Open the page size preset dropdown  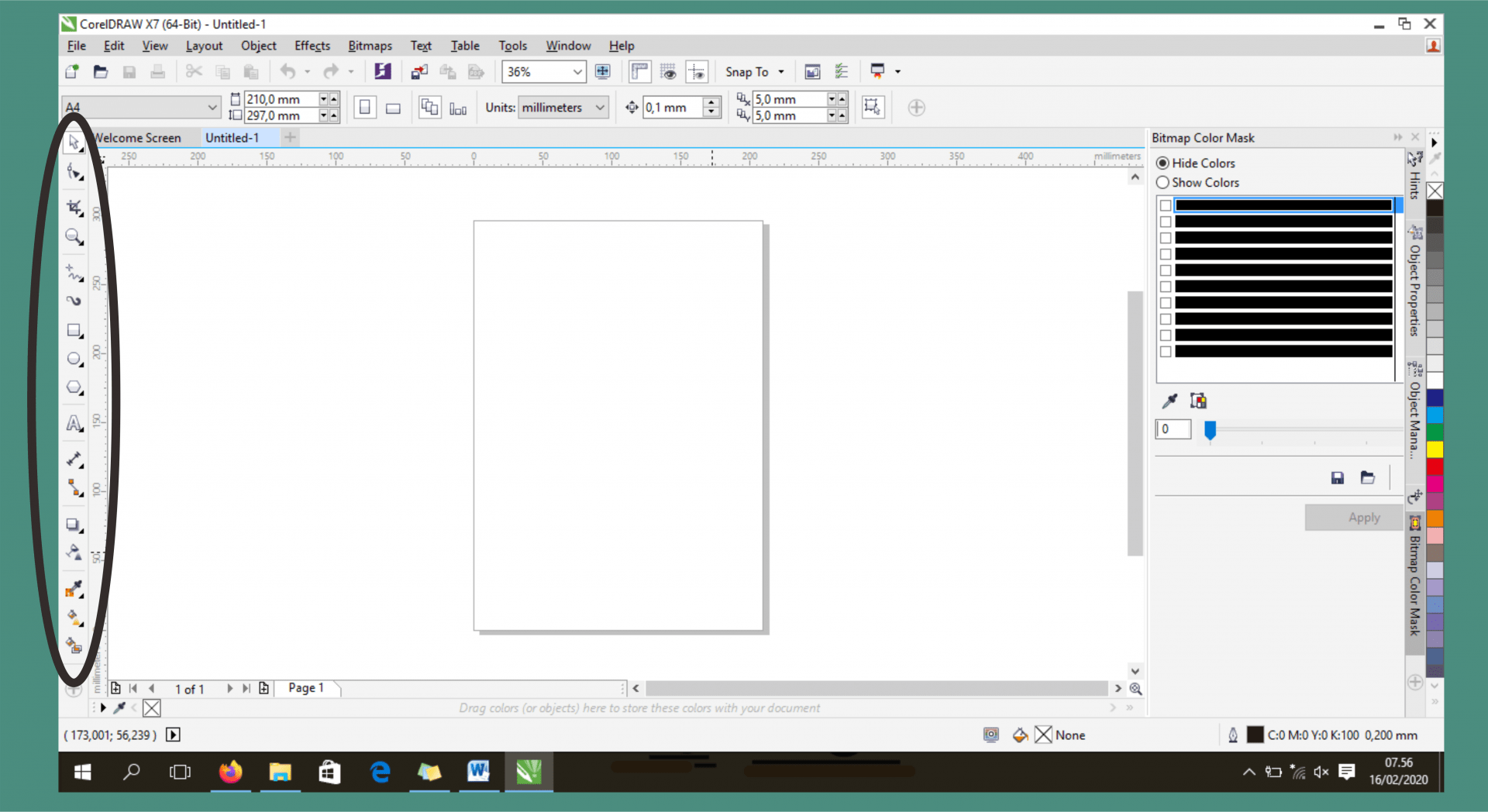214,107
